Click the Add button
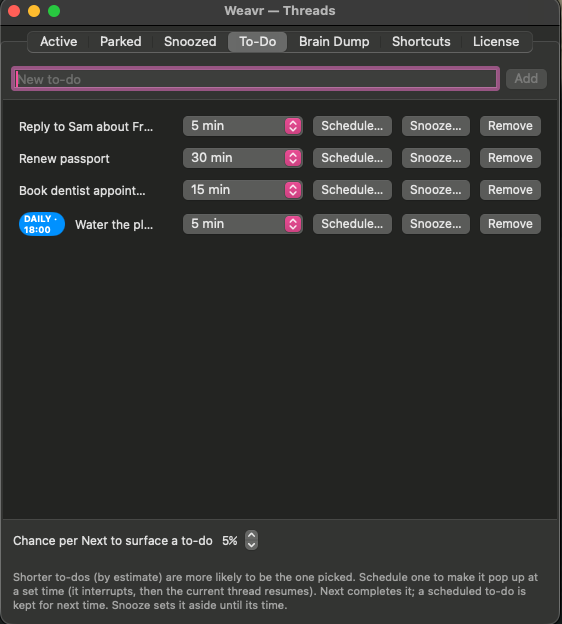This screenshot has width=562, height=624. click(526, 78)
